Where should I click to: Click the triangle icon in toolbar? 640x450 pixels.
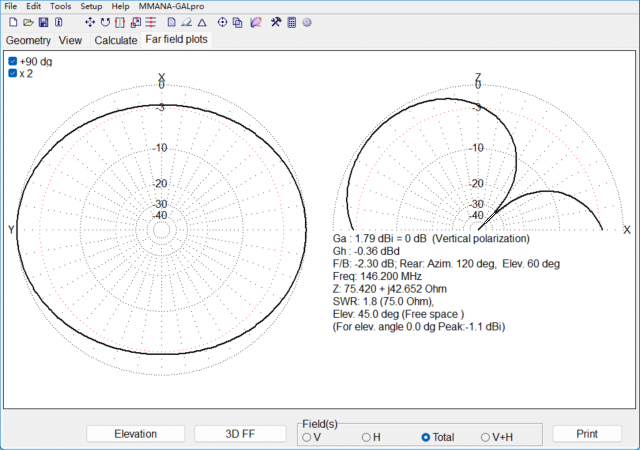(202, 22)
